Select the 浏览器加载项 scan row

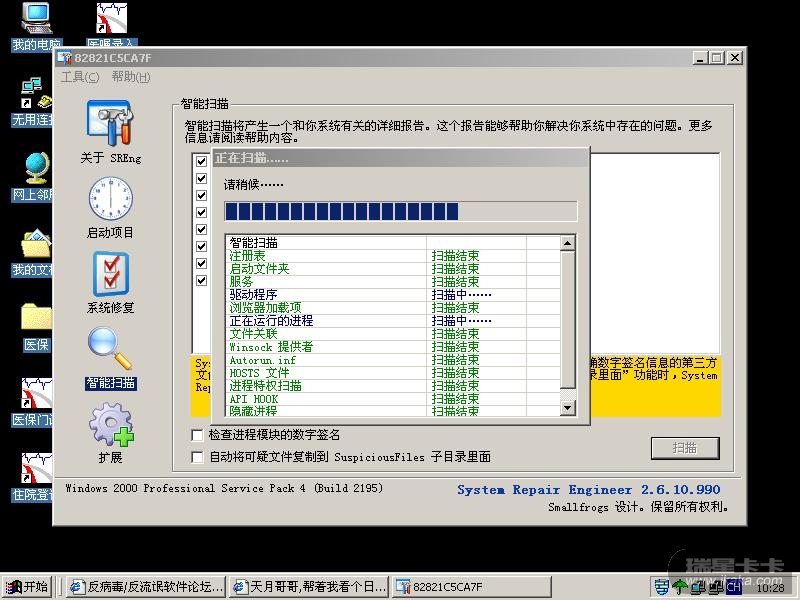(393, 308)
